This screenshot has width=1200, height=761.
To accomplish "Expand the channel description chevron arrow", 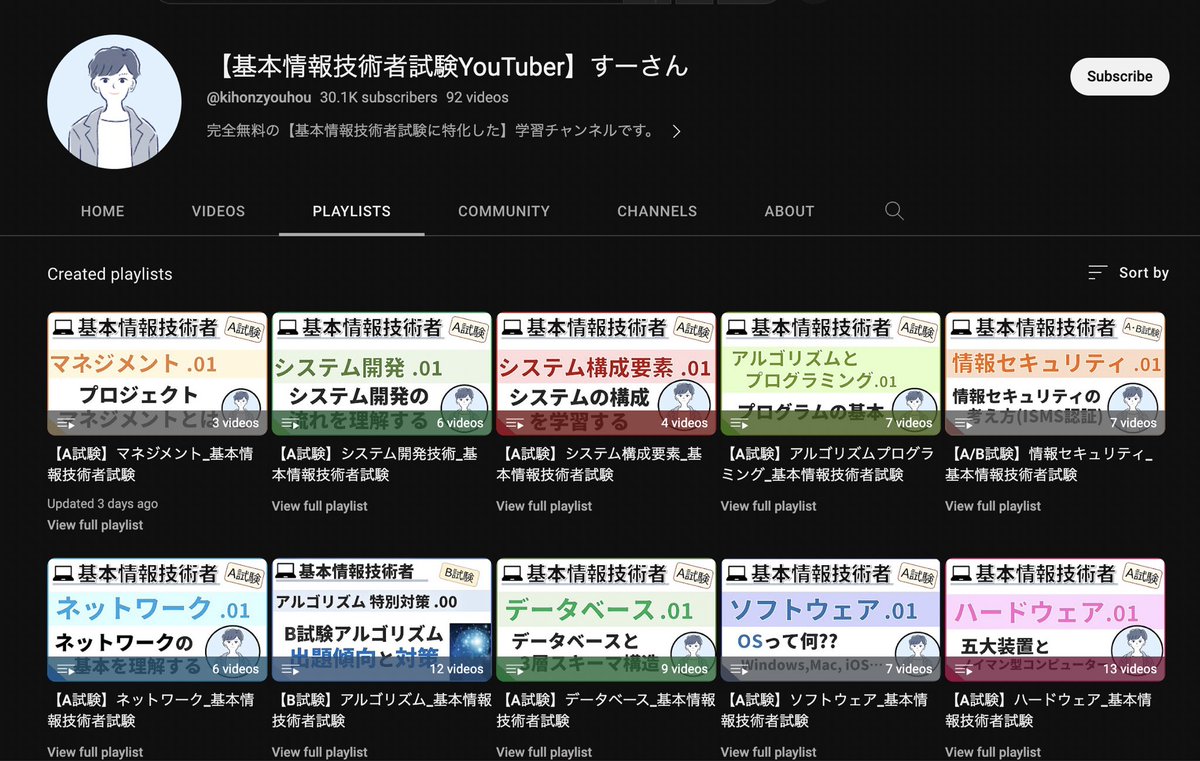I will 677,131.
